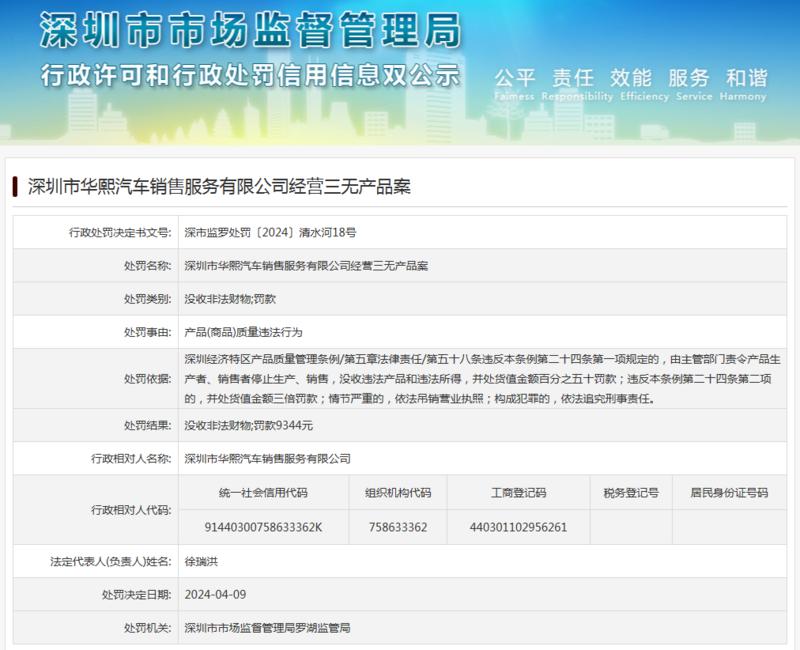Click the 行政处罚决定书文号 label

[120, 233]
